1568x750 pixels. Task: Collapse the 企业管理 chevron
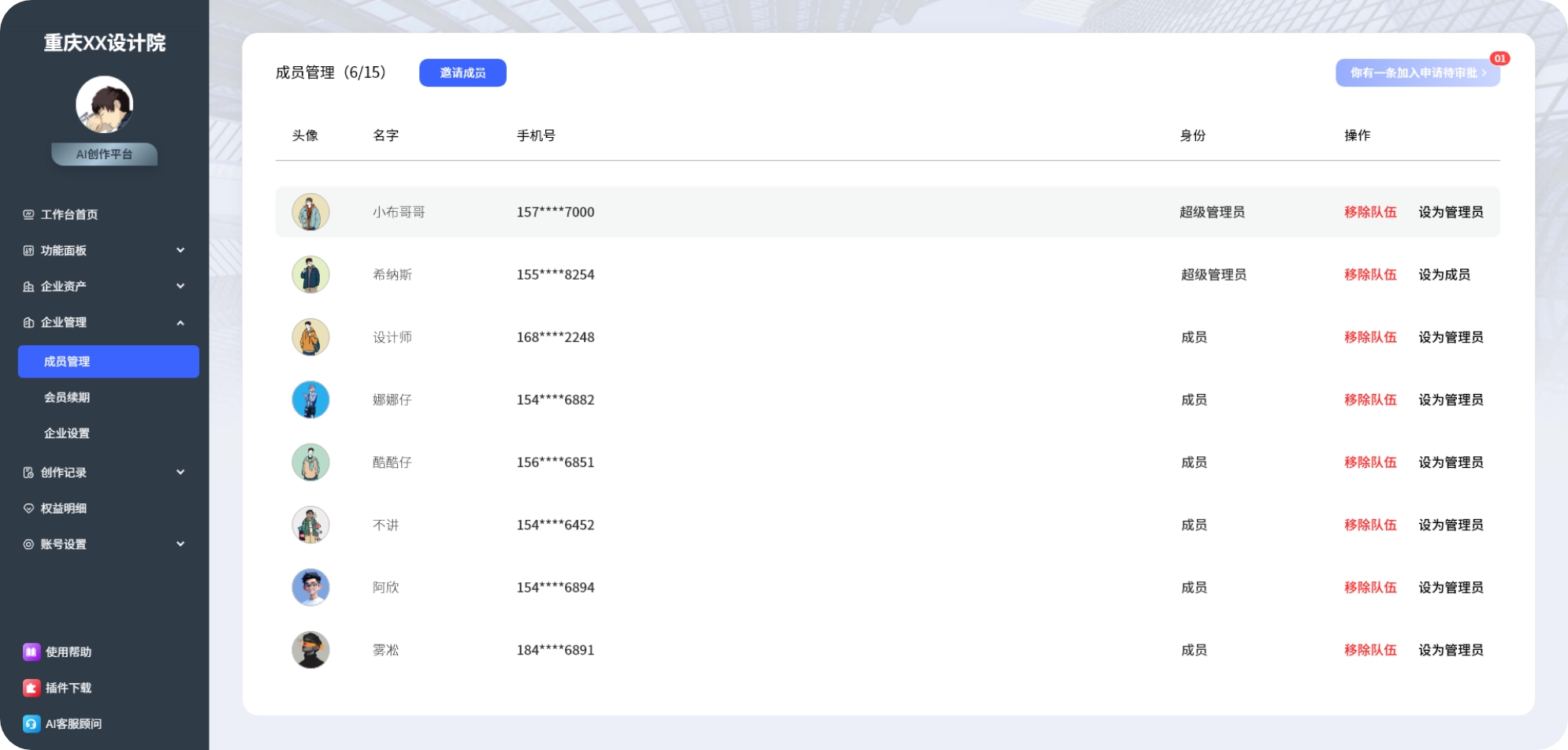click(x=180, y=323)
